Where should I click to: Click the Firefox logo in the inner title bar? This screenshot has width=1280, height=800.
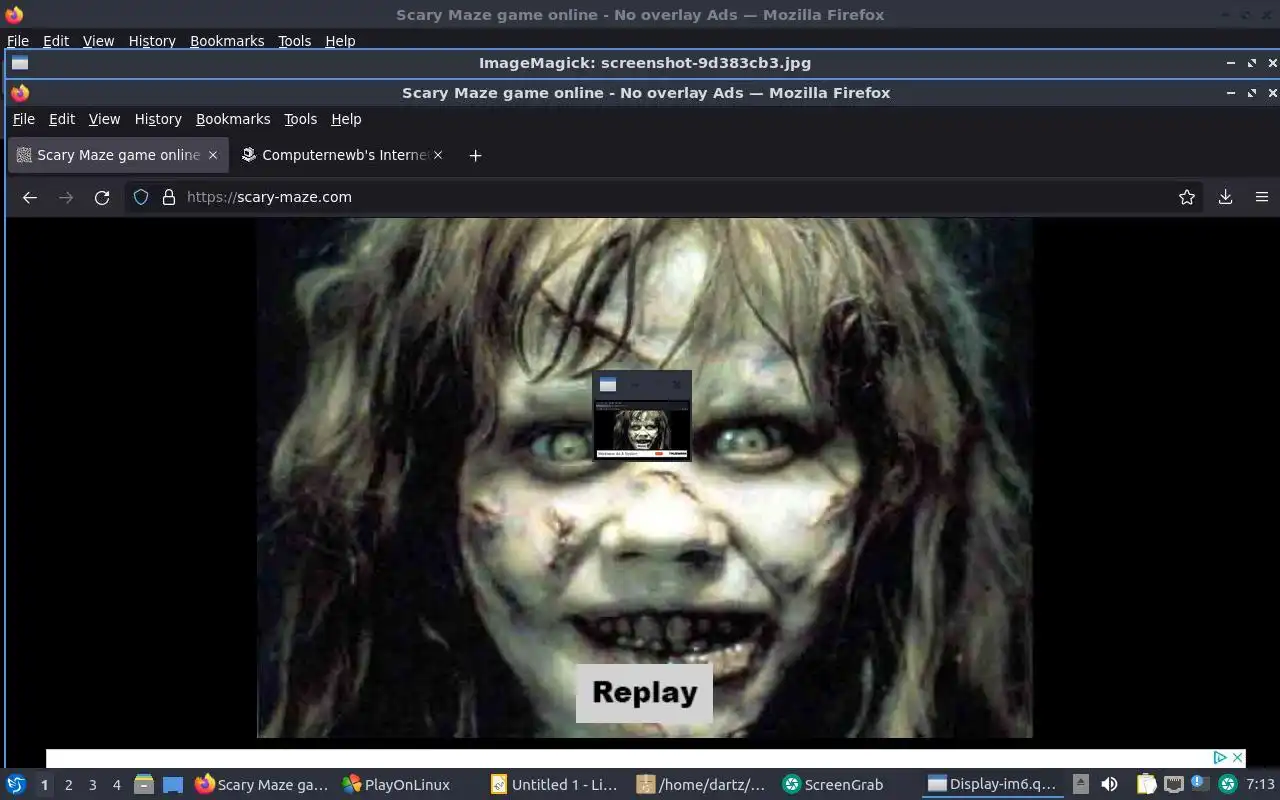tap(20, 93)
